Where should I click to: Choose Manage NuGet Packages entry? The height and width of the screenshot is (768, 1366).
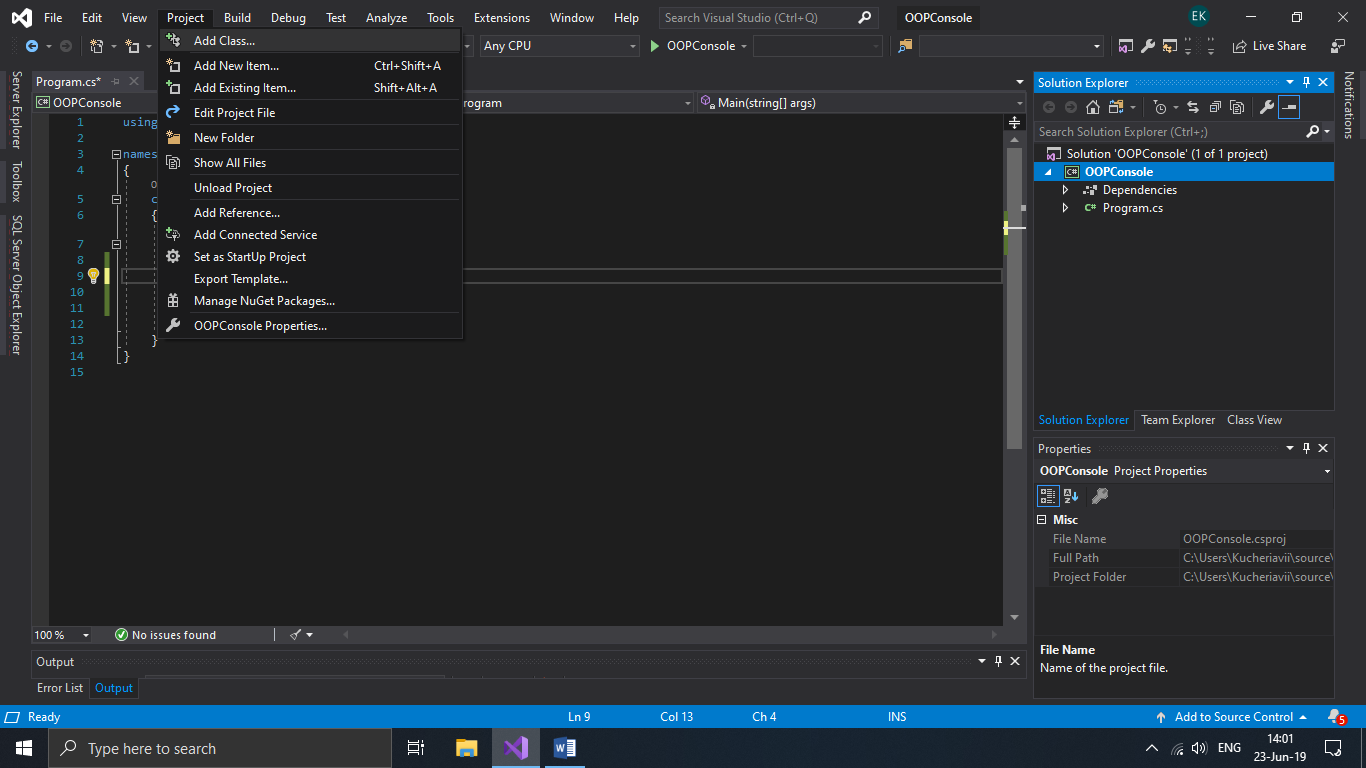[310, 301]
